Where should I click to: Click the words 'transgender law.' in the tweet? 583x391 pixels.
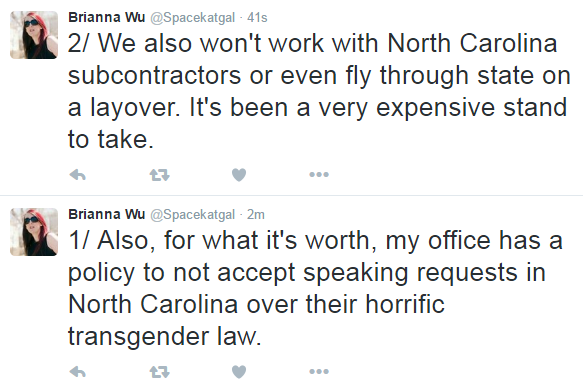(165, 337)
